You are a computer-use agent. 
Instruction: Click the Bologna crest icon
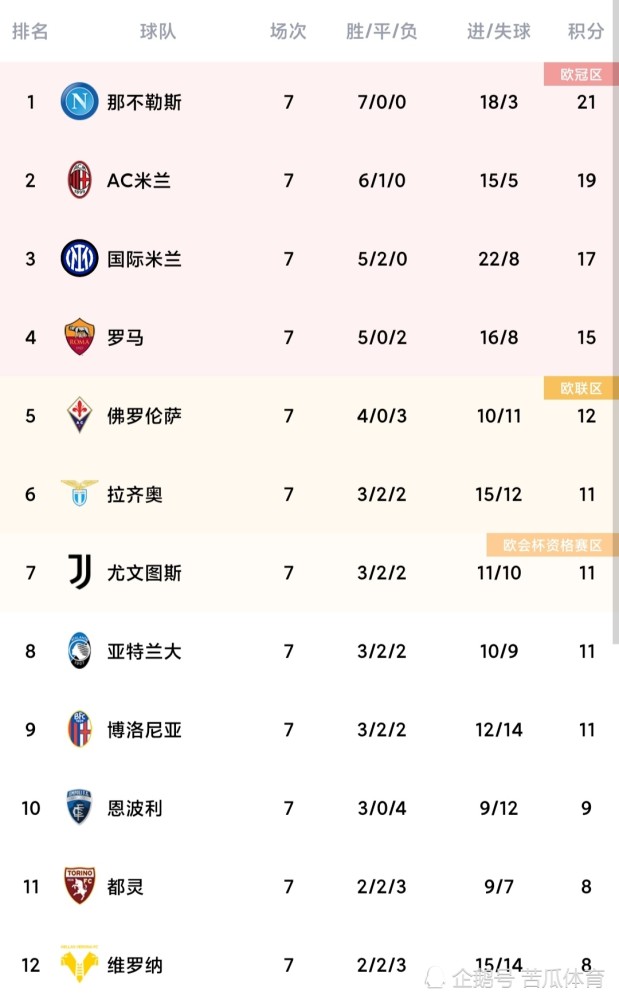pos(80,729)
